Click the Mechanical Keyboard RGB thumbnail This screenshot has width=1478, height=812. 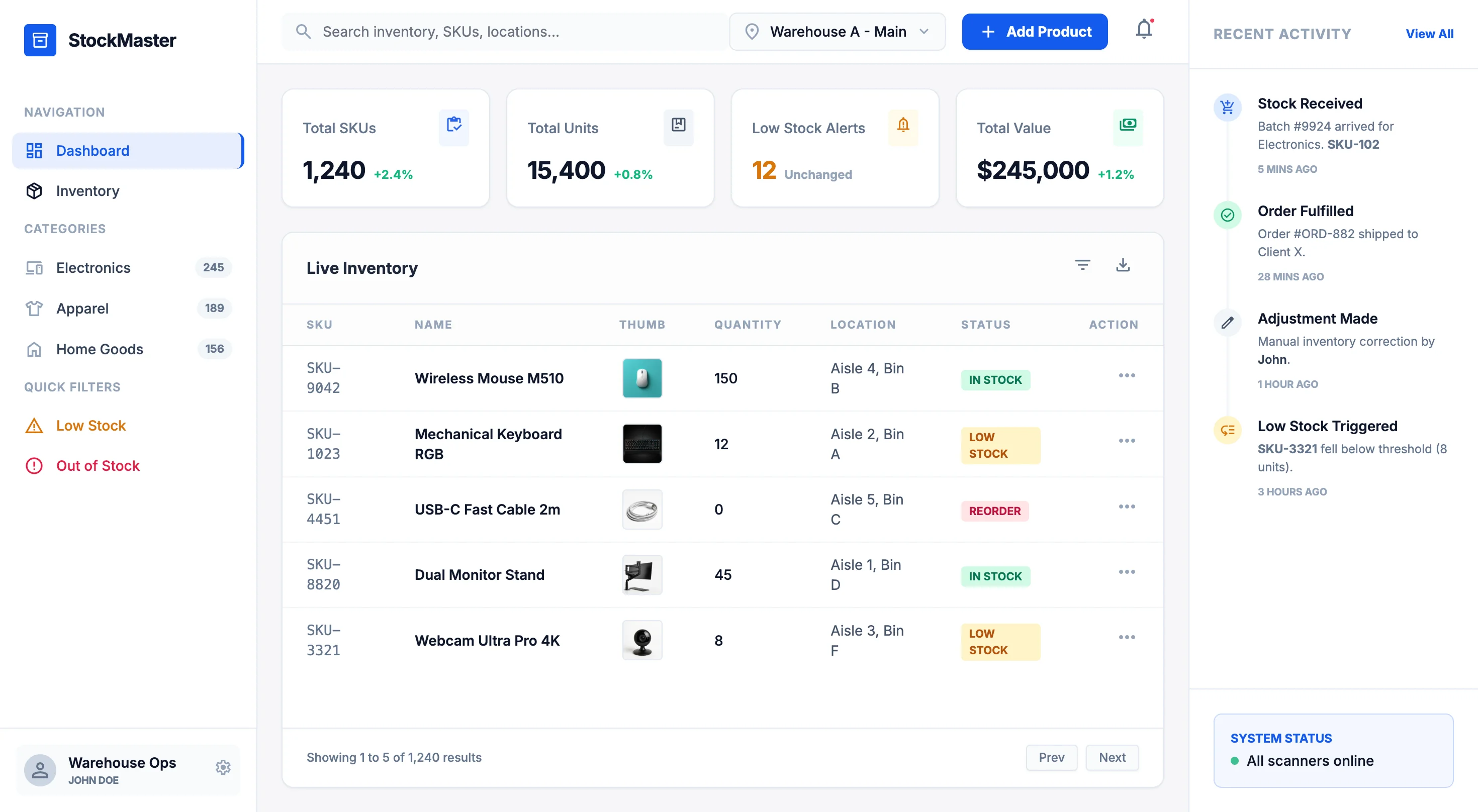point(641,444)
